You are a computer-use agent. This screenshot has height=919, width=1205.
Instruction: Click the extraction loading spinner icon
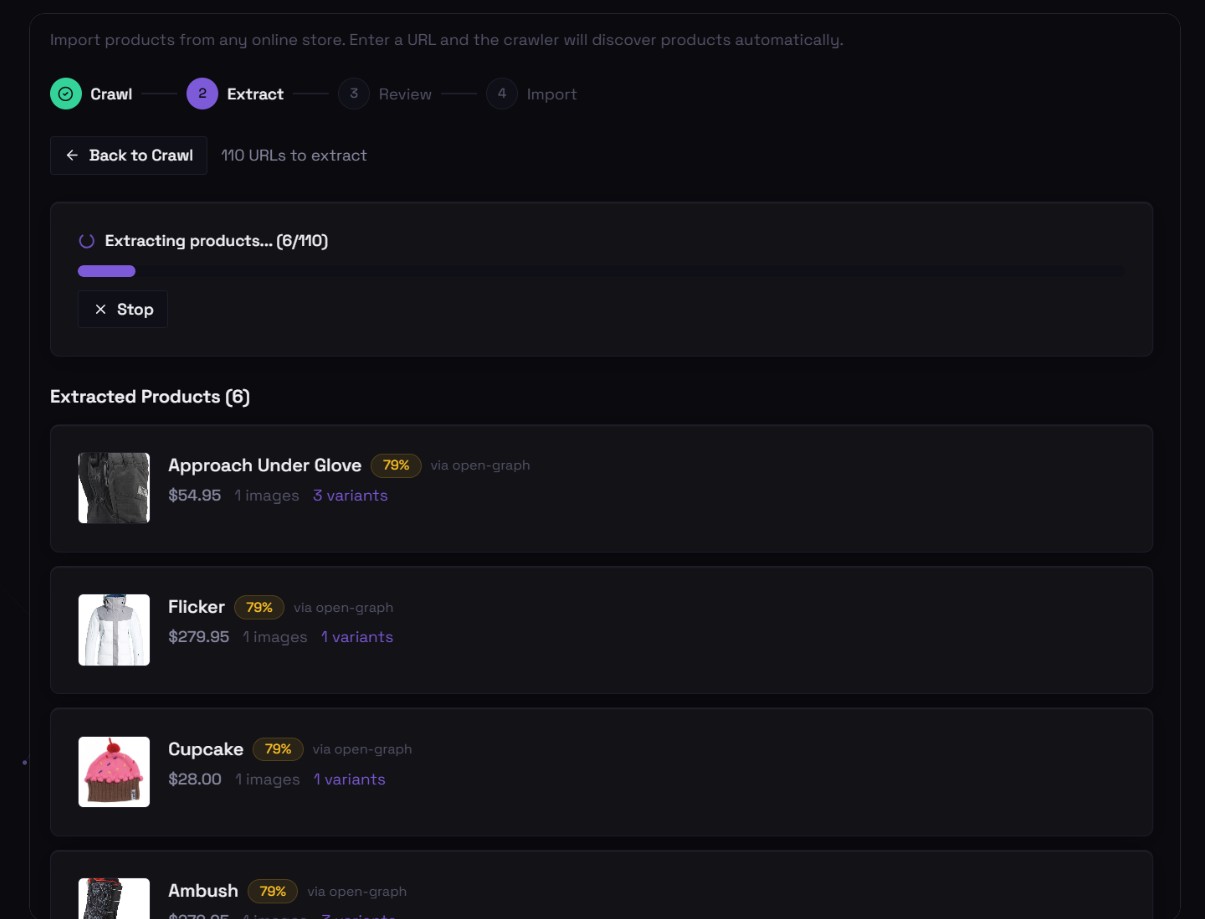tap(87, 241)
